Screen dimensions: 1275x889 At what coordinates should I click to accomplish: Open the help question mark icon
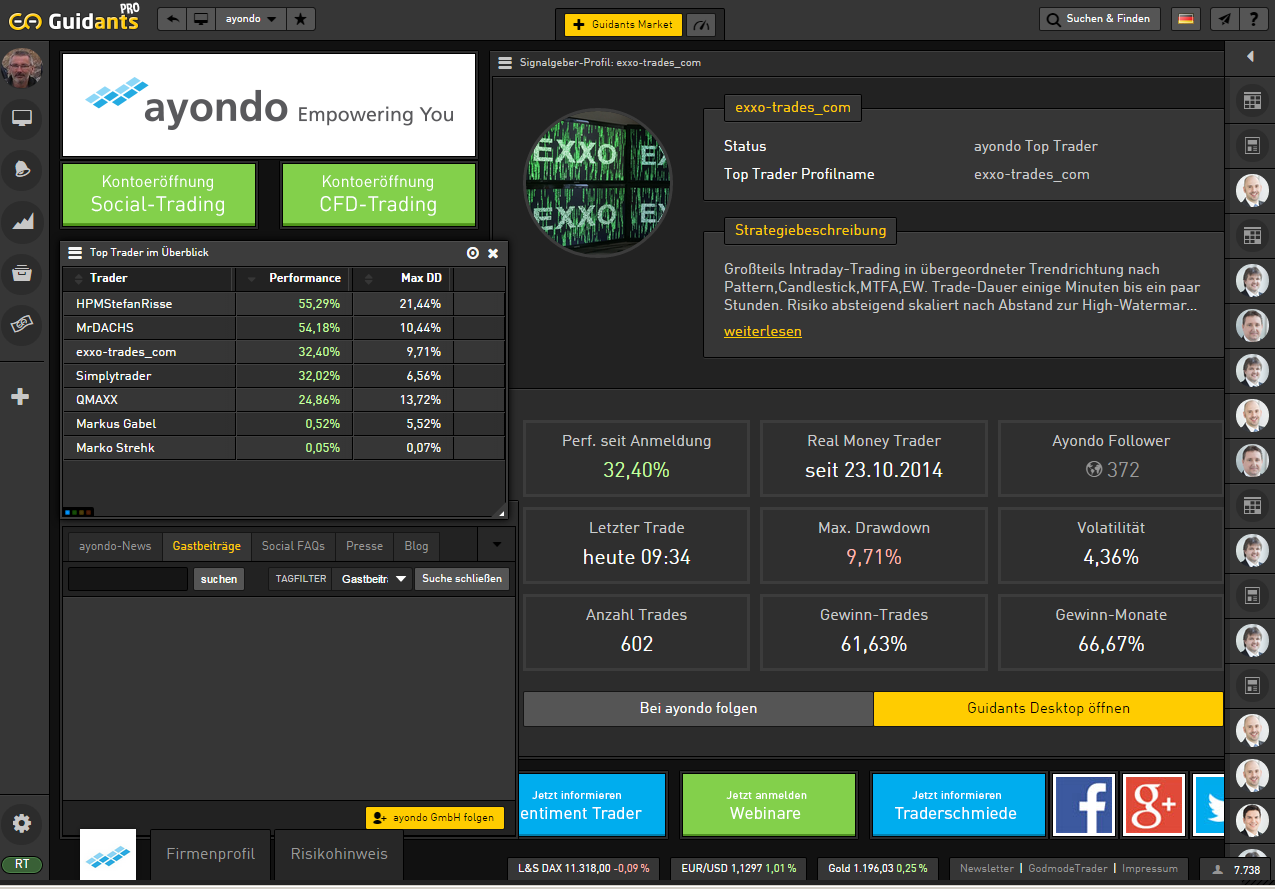[x=1253, y=19]
